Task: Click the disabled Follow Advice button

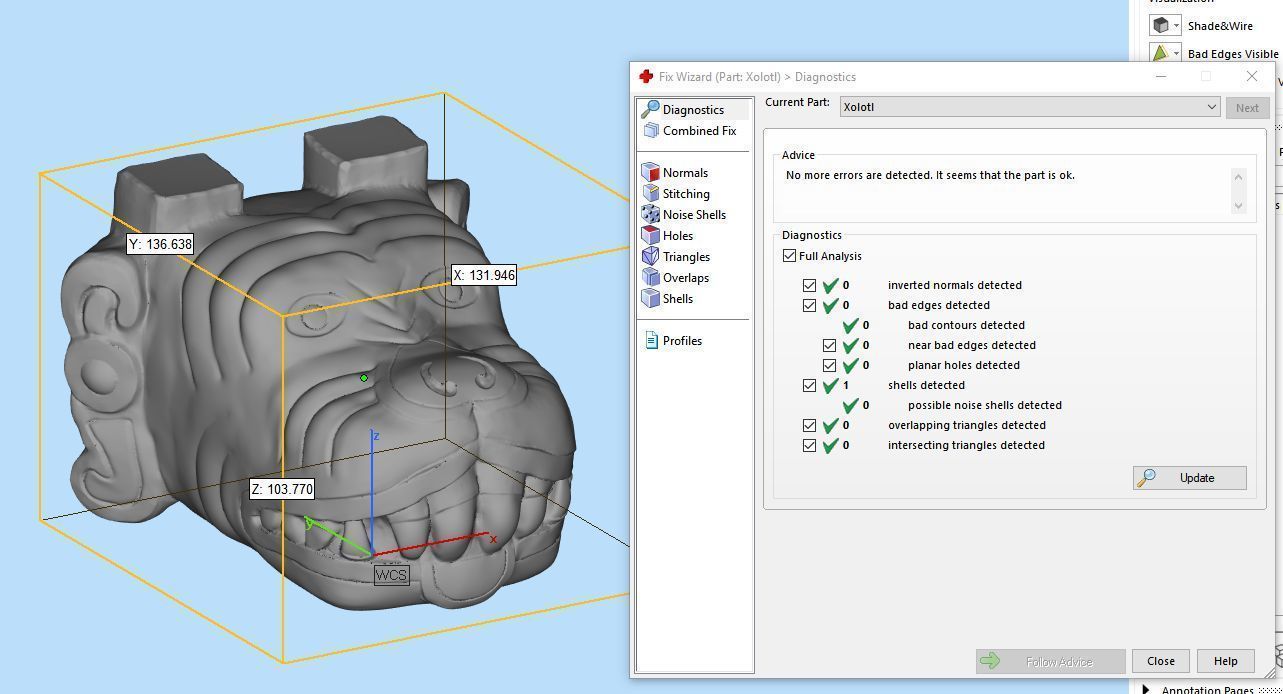Action: tap(1050, 661)
